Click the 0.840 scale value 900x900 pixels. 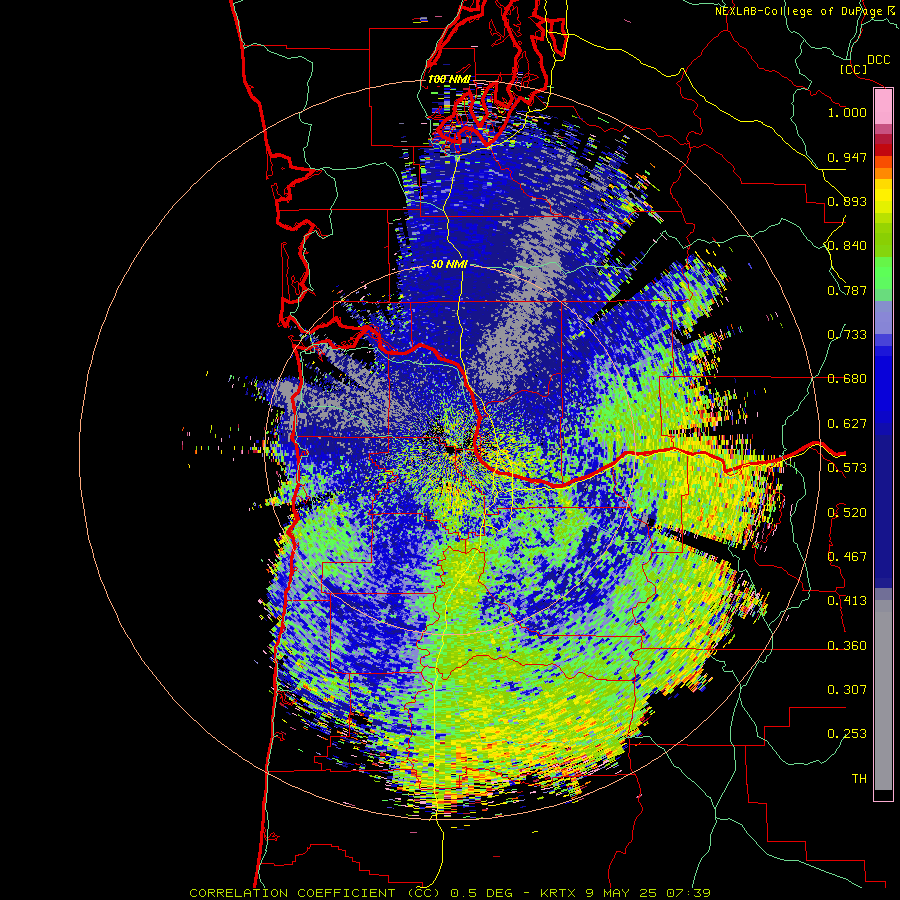[847, 246]
